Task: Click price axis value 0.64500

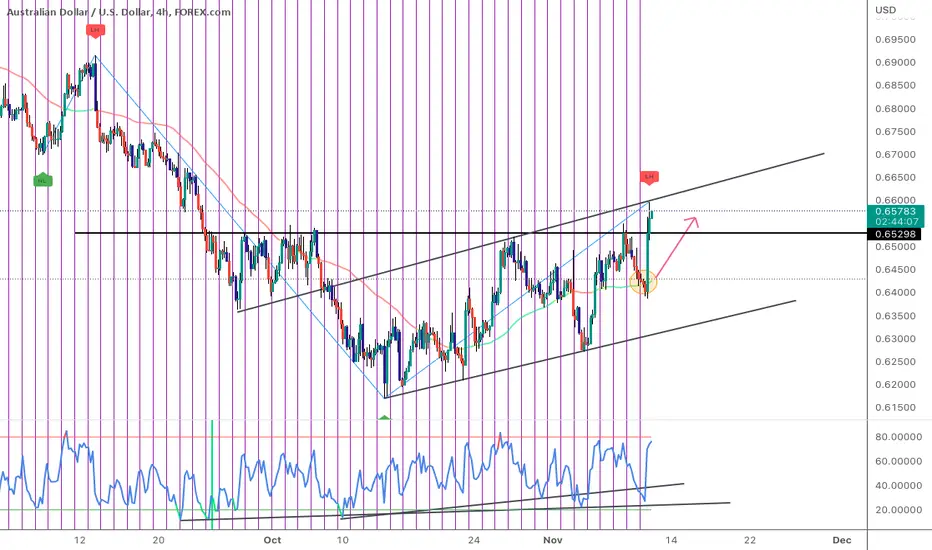Action: [x=895, y=269]
